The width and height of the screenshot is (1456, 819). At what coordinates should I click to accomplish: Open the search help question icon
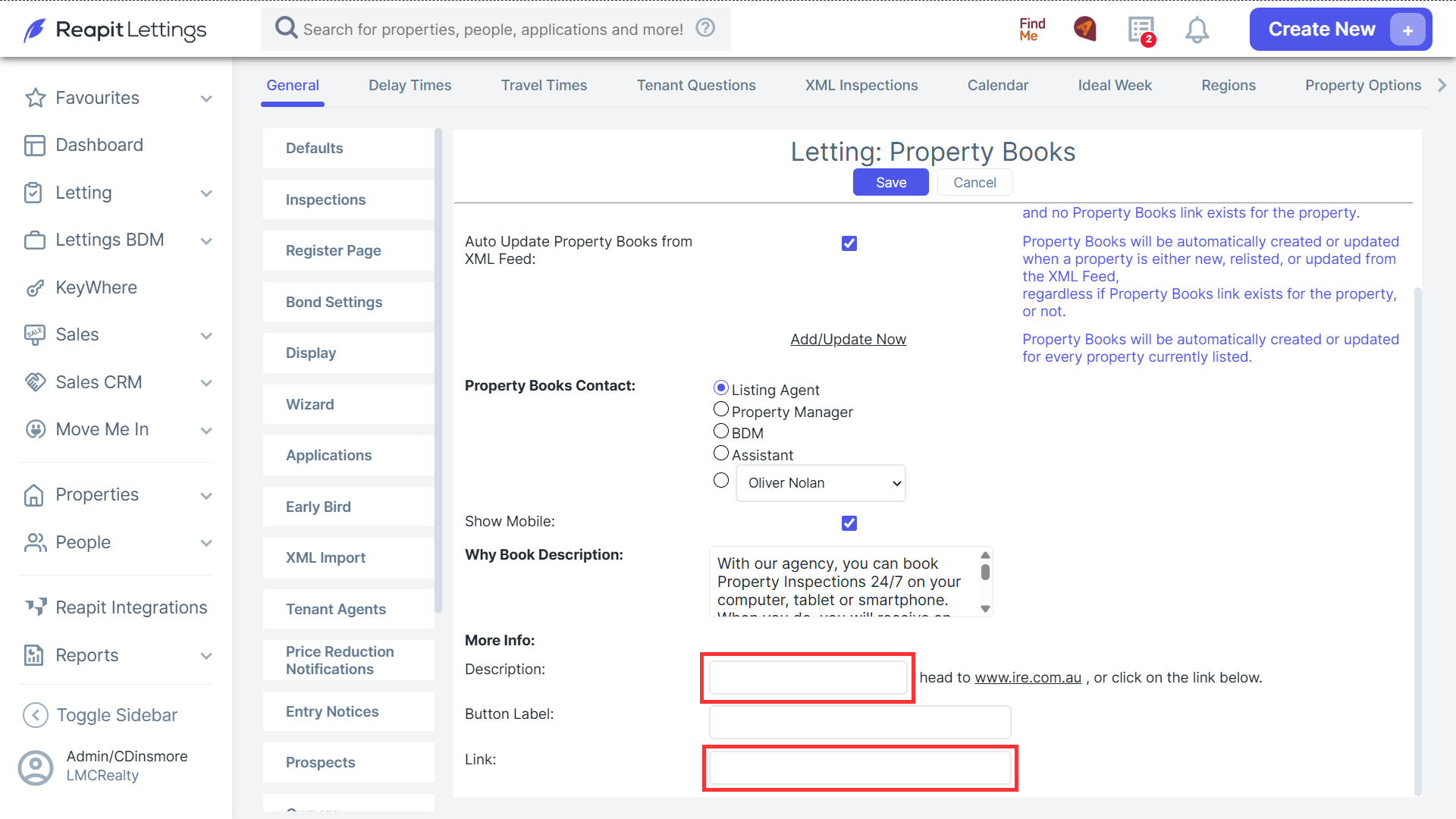pyautogui.click(x=705, y=28)
